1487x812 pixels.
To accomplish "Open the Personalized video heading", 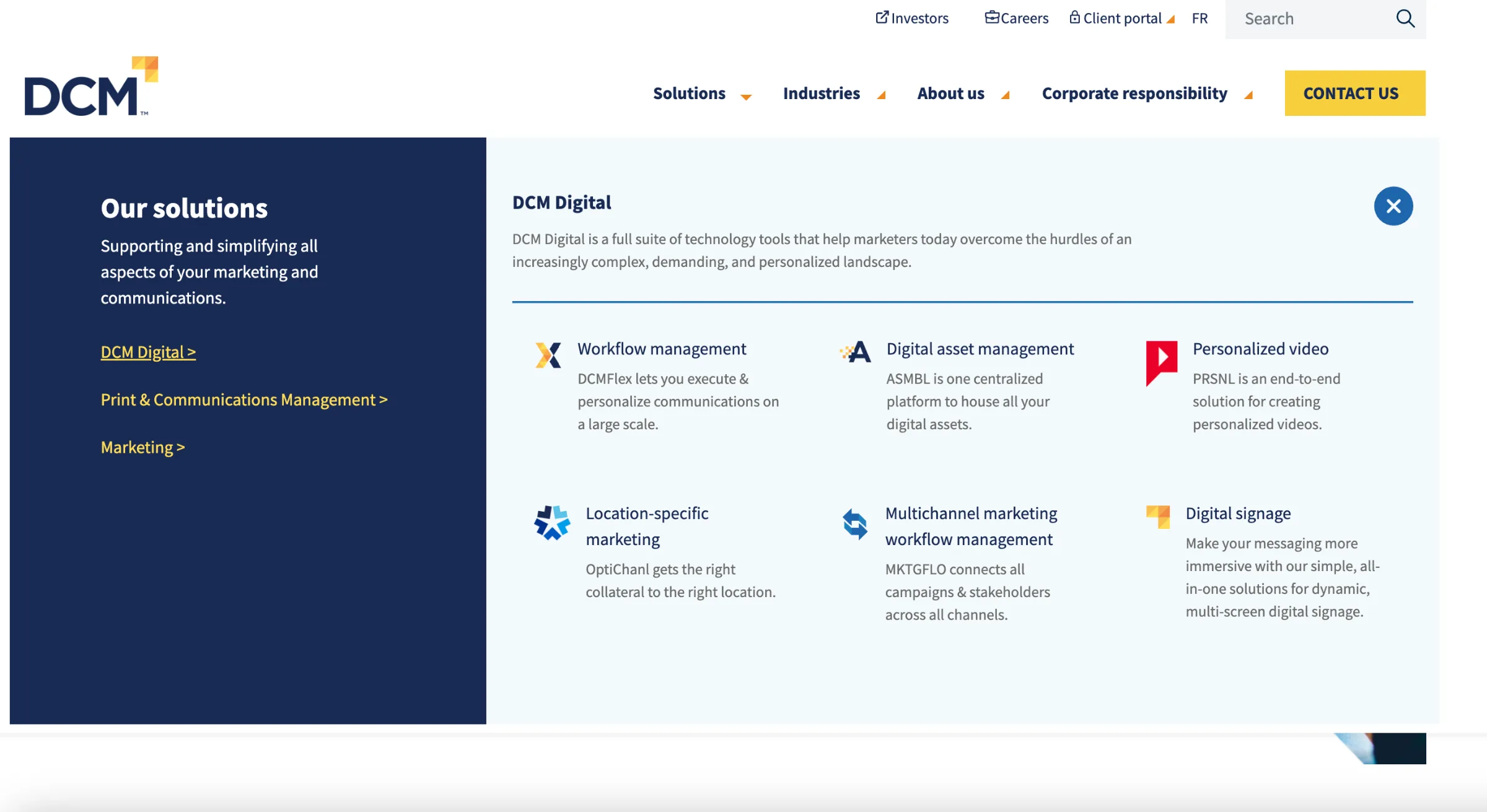I will click(x=1260, y=349).
